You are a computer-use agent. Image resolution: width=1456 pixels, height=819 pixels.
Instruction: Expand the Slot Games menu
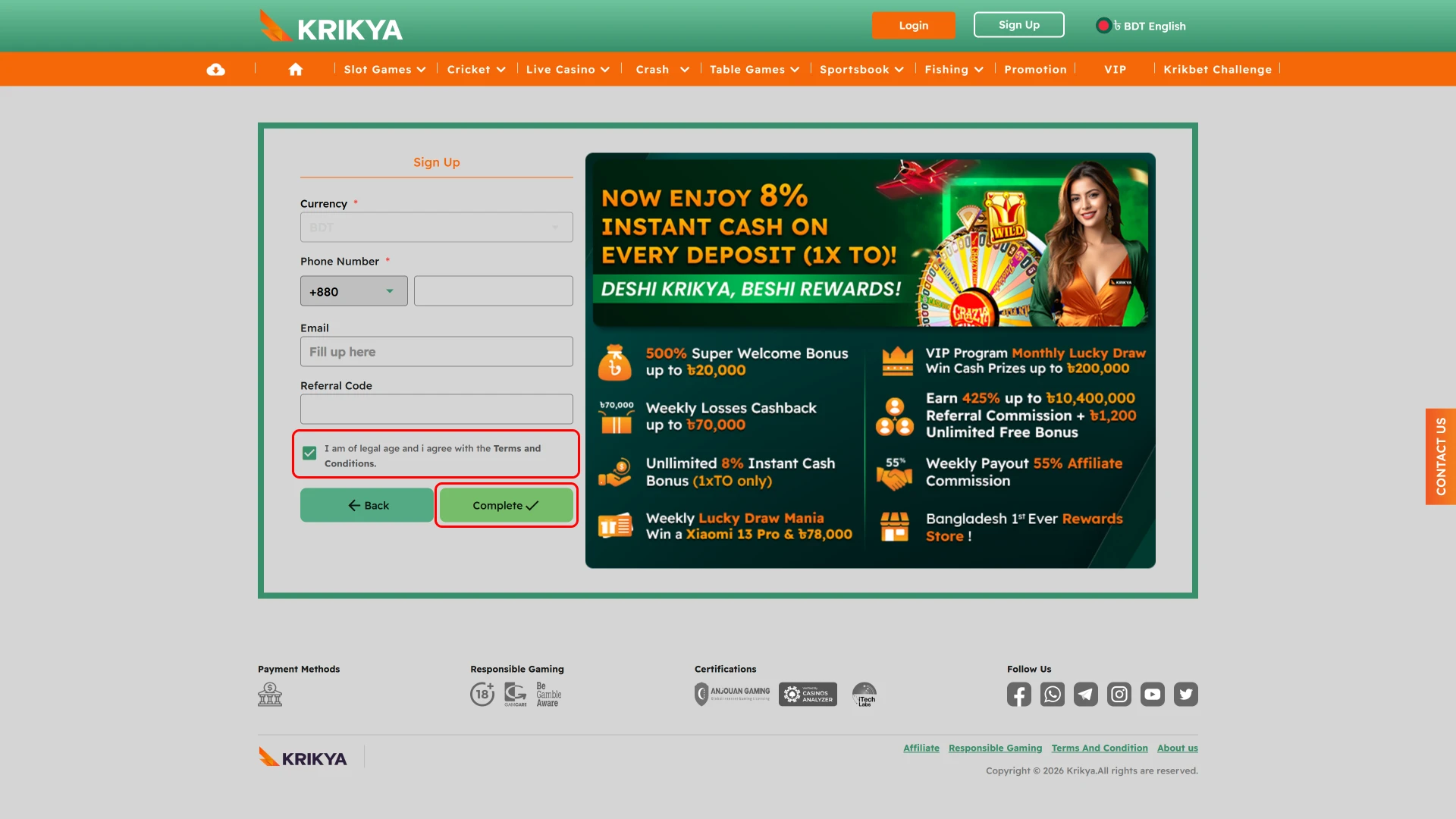click(384, 69)
